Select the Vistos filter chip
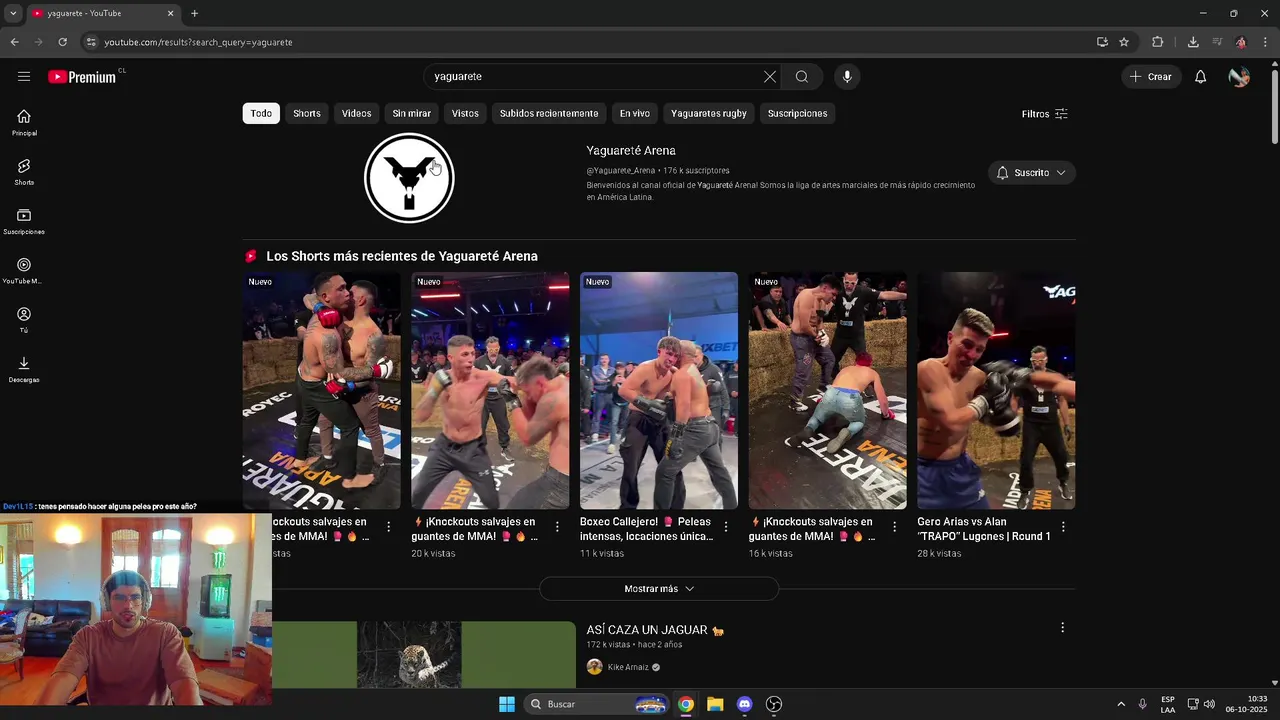The width and height of the screenshot is (1280, 720). coord(465,113)
